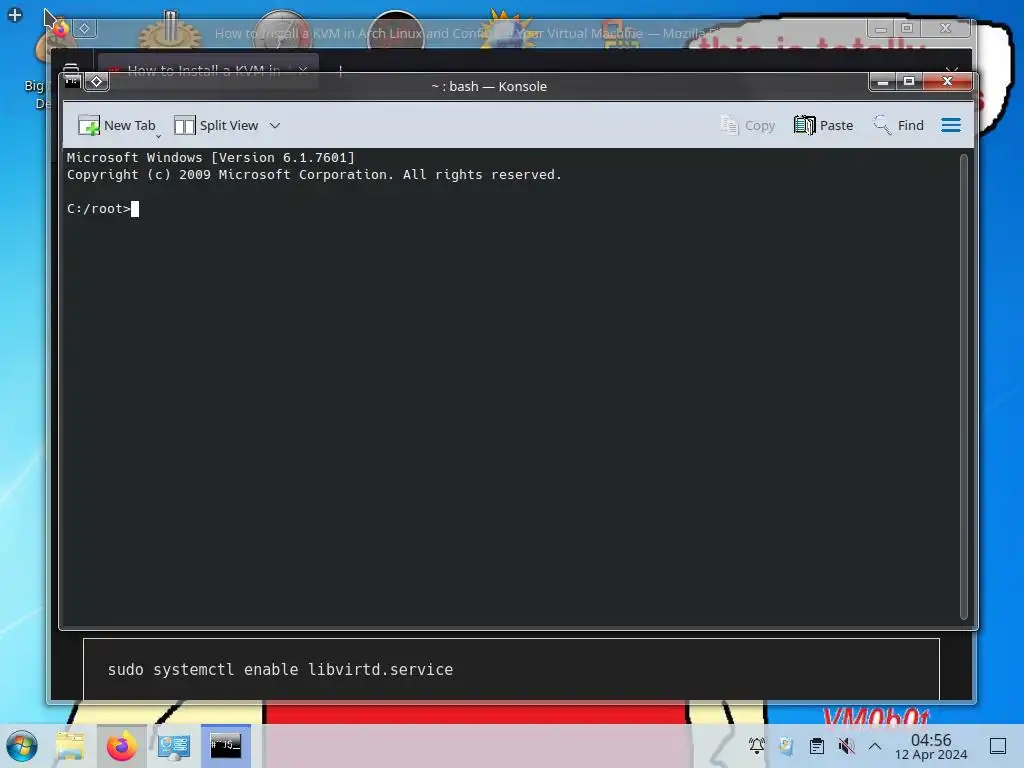Close the Firefox KVM tab
The height and width of the screenshot is (768, 1024).
[x=302, y=70]
